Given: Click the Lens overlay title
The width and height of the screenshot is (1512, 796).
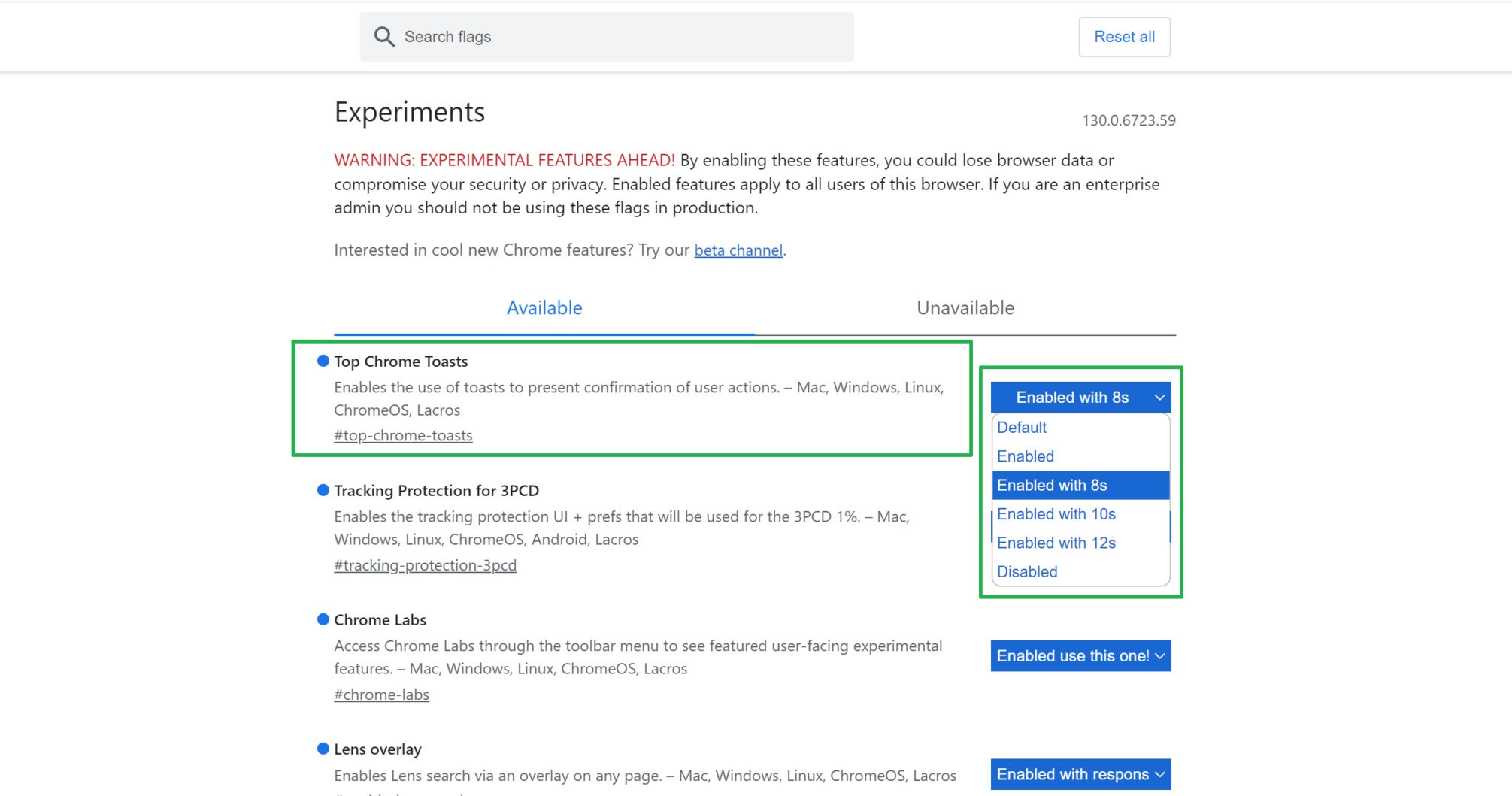Looking at the screenshot, I should [x=377, y=749].
